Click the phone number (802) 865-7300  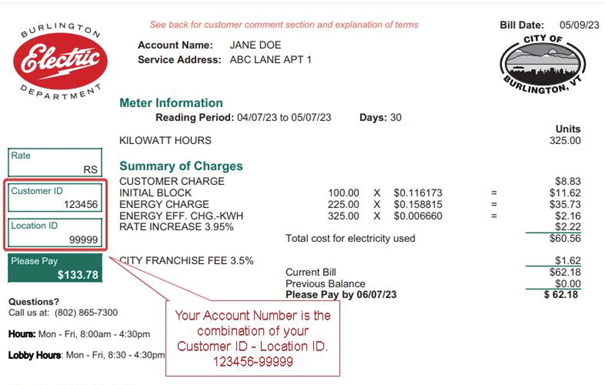coord(86,312)
